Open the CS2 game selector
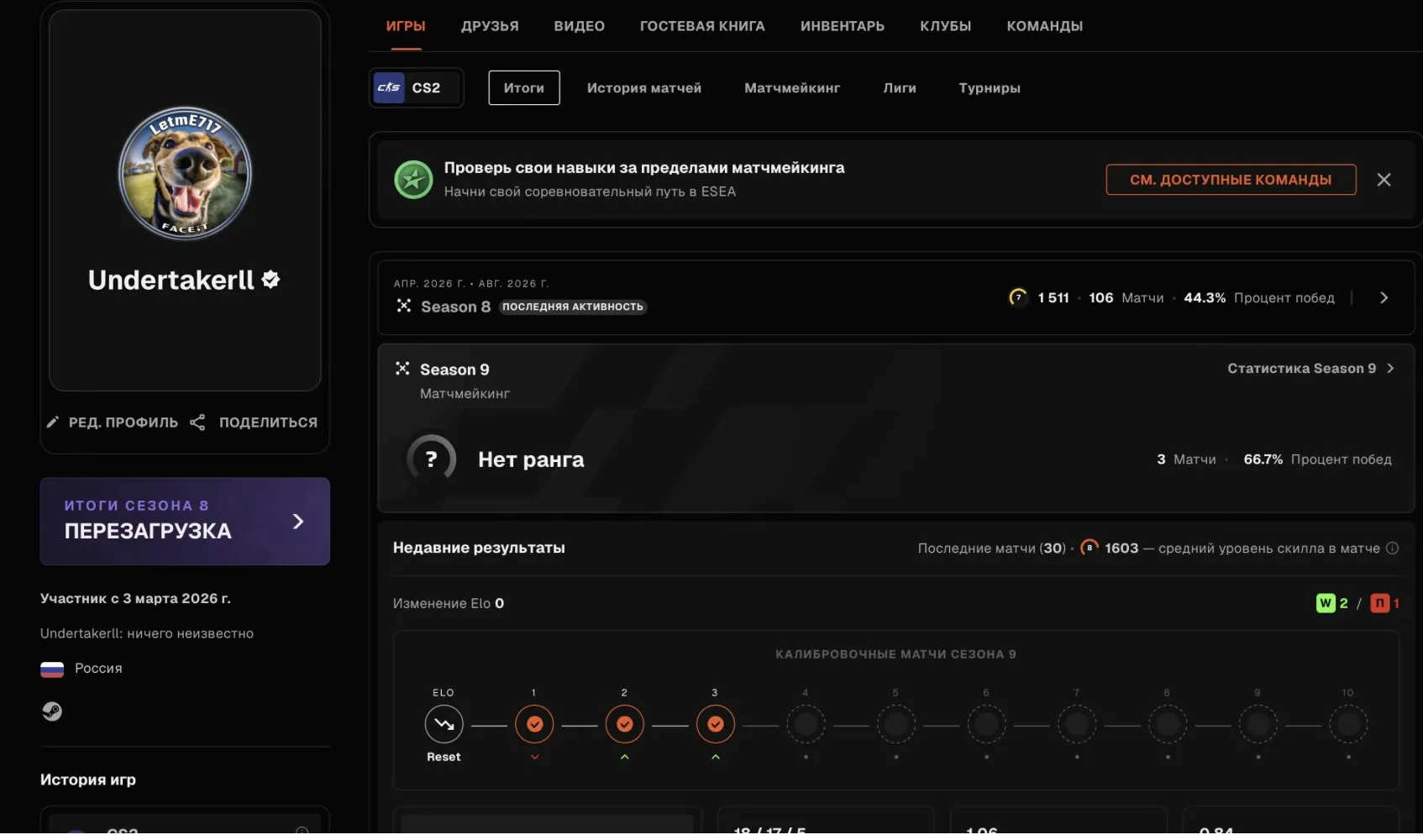Screen dimensions: 1423x840 click(417, 87)
